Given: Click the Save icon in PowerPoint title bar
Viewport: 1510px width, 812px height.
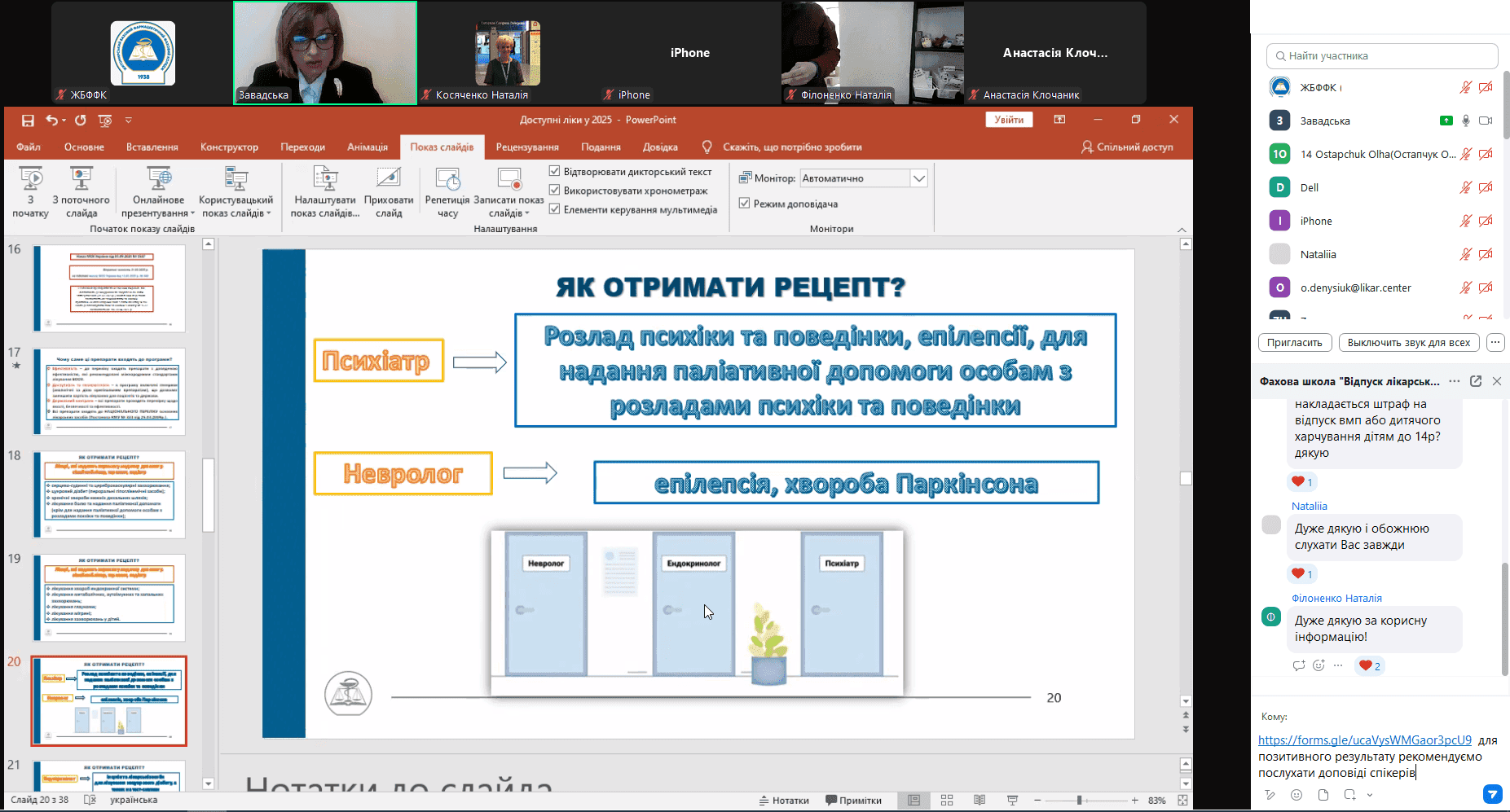Looking at the screenshot, I should tap(28, 121).
